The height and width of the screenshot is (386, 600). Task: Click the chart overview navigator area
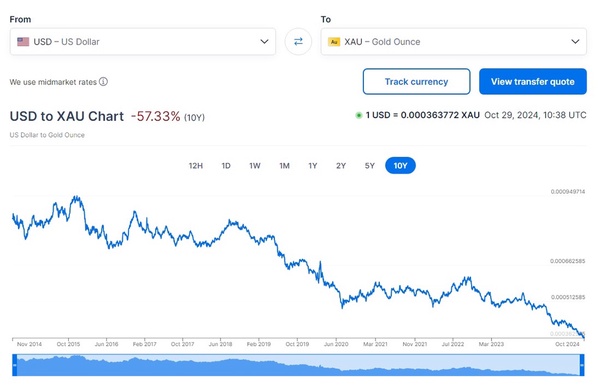tap(298, 365)
